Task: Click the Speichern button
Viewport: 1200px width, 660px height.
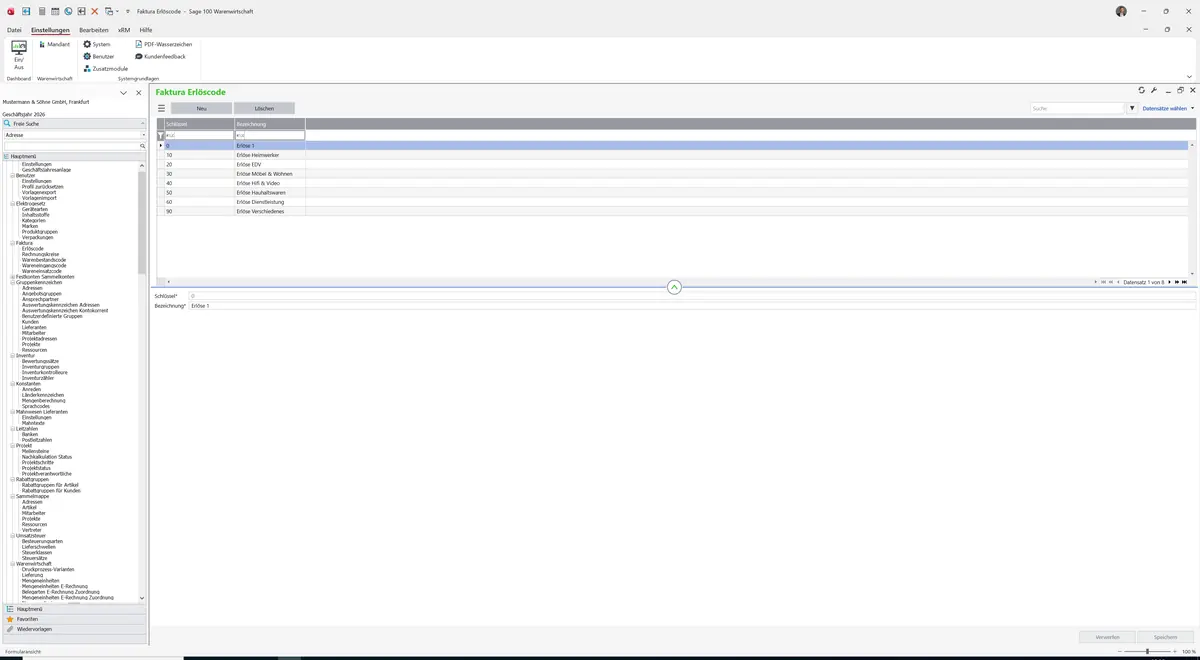Action: click(1166, 637)
